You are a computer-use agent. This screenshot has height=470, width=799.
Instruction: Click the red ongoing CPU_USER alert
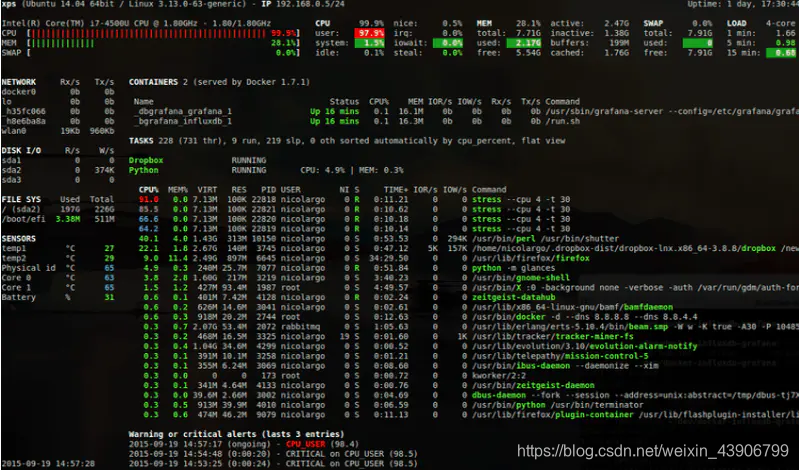tap(305, 444)
